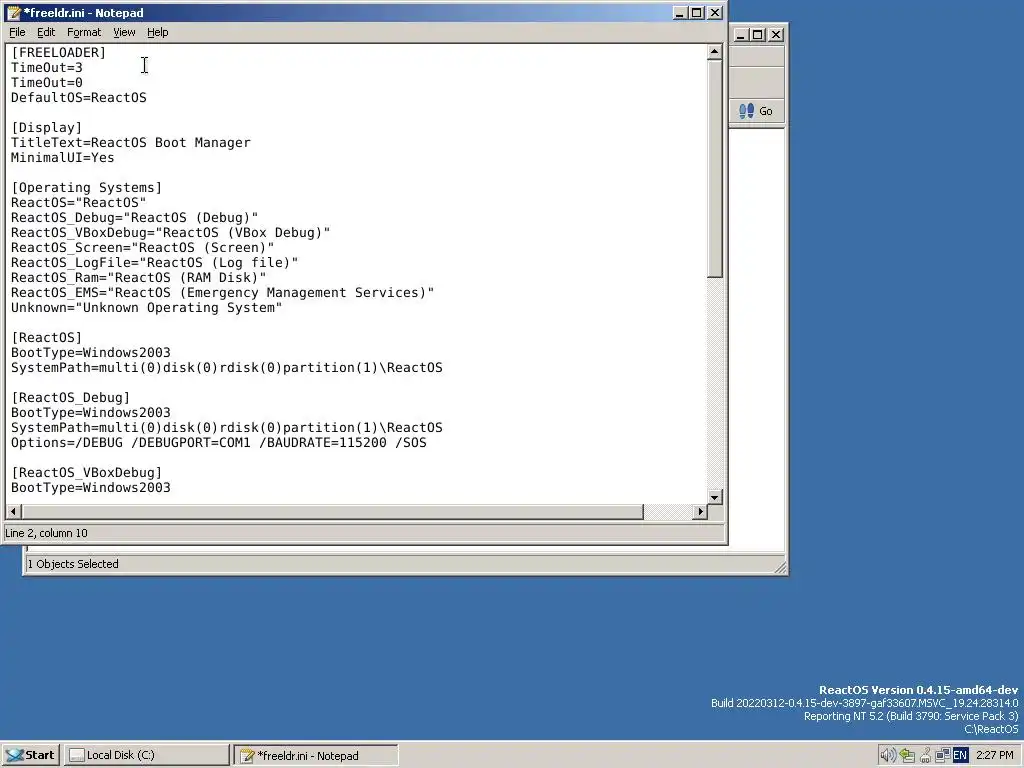Click the [ReactOS_Debug] section header line
Image resolution: width=1024 pixels, height=768 pixels.
click(71, 398)
